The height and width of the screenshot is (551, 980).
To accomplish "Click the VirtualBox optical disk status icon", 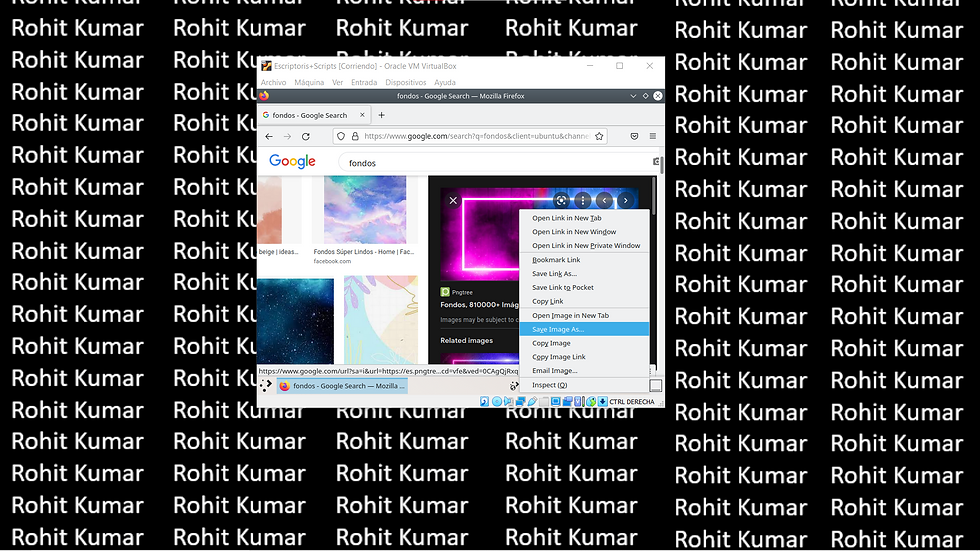I will point(497,401).
